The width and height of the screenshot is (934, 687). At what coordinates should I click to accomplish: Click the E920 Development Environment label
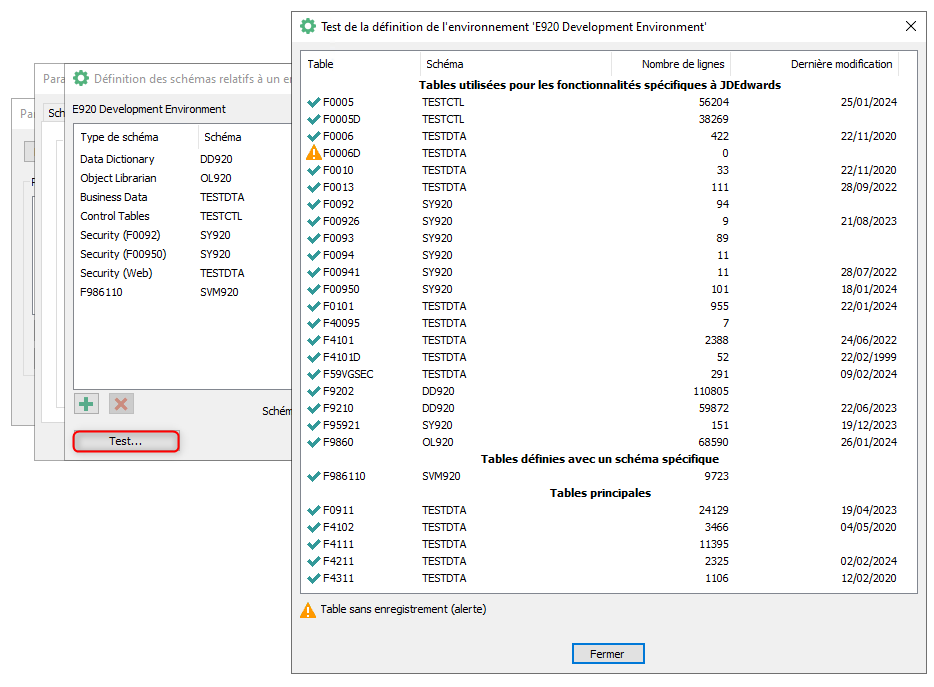pyautogui.click(x=149, y=109)
